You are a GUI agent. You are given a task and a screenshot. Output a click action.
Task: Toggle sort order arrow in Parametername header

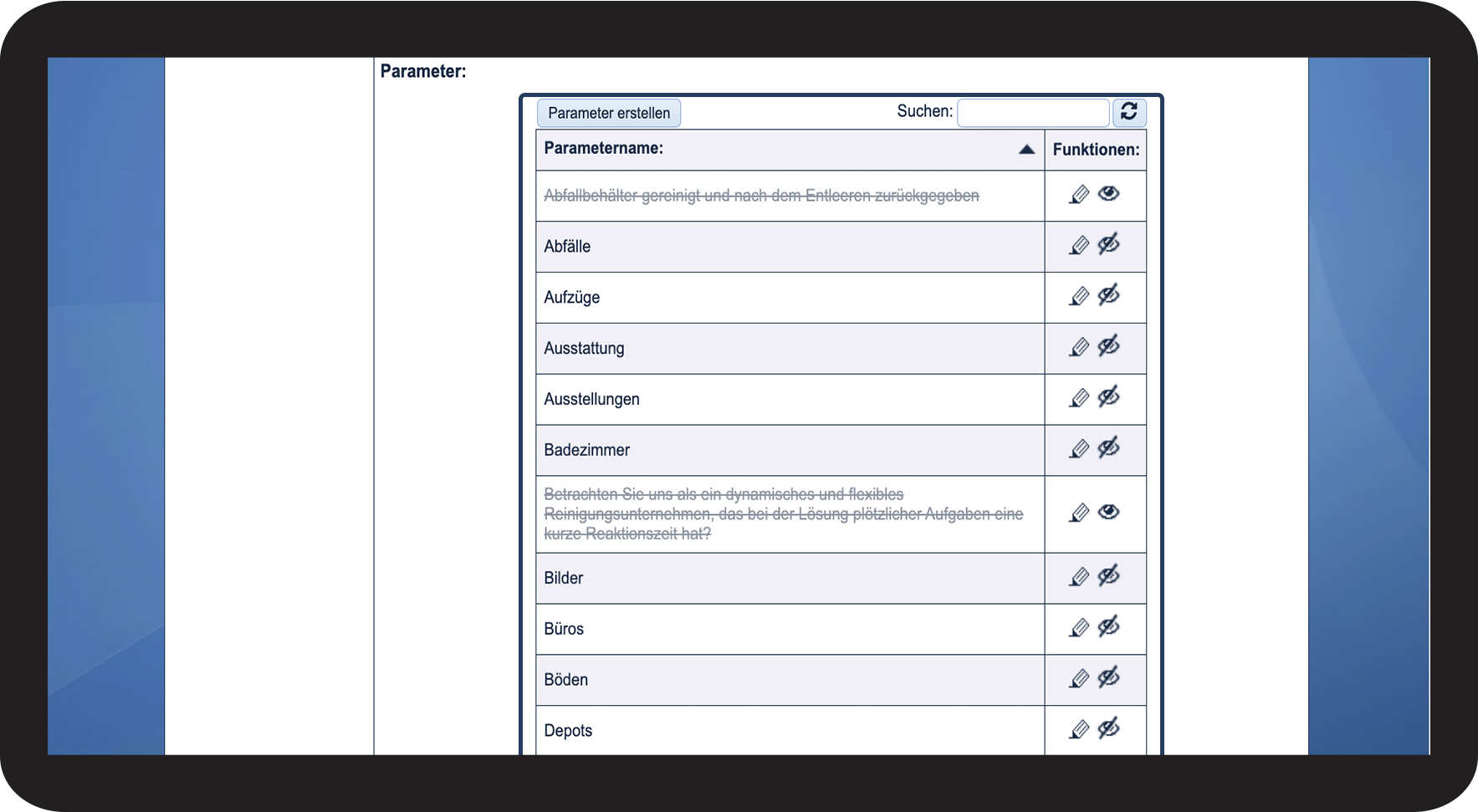[x=1026, y=150]
